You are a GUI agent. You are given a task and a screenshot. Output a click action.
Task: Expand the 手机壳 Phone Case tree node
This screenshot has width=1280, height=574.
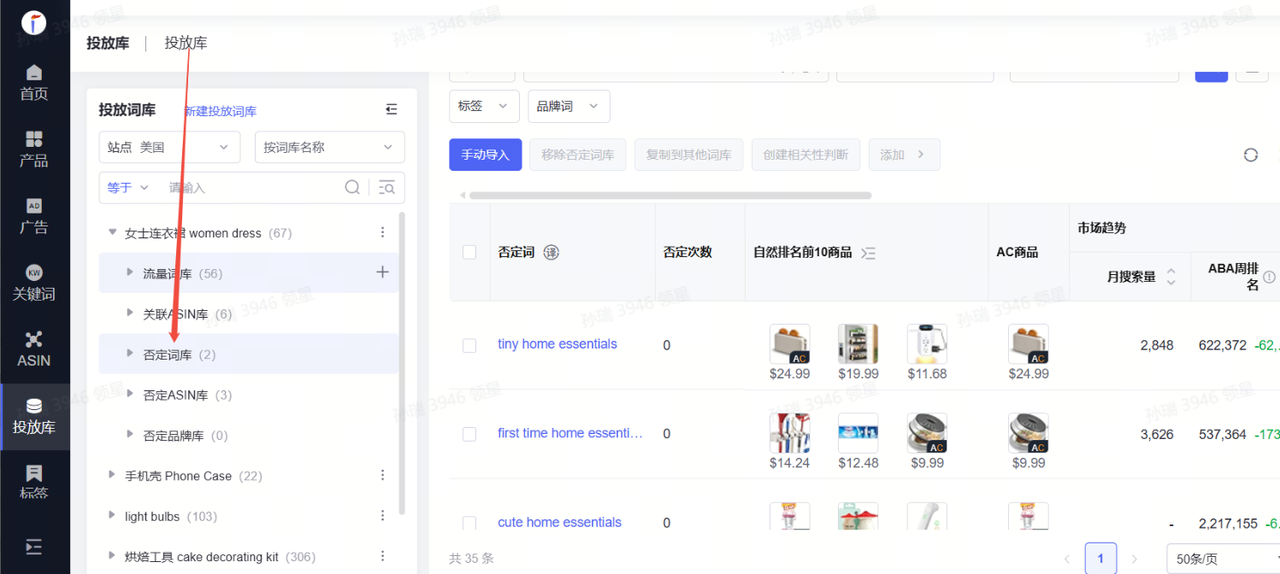point(112,476)
